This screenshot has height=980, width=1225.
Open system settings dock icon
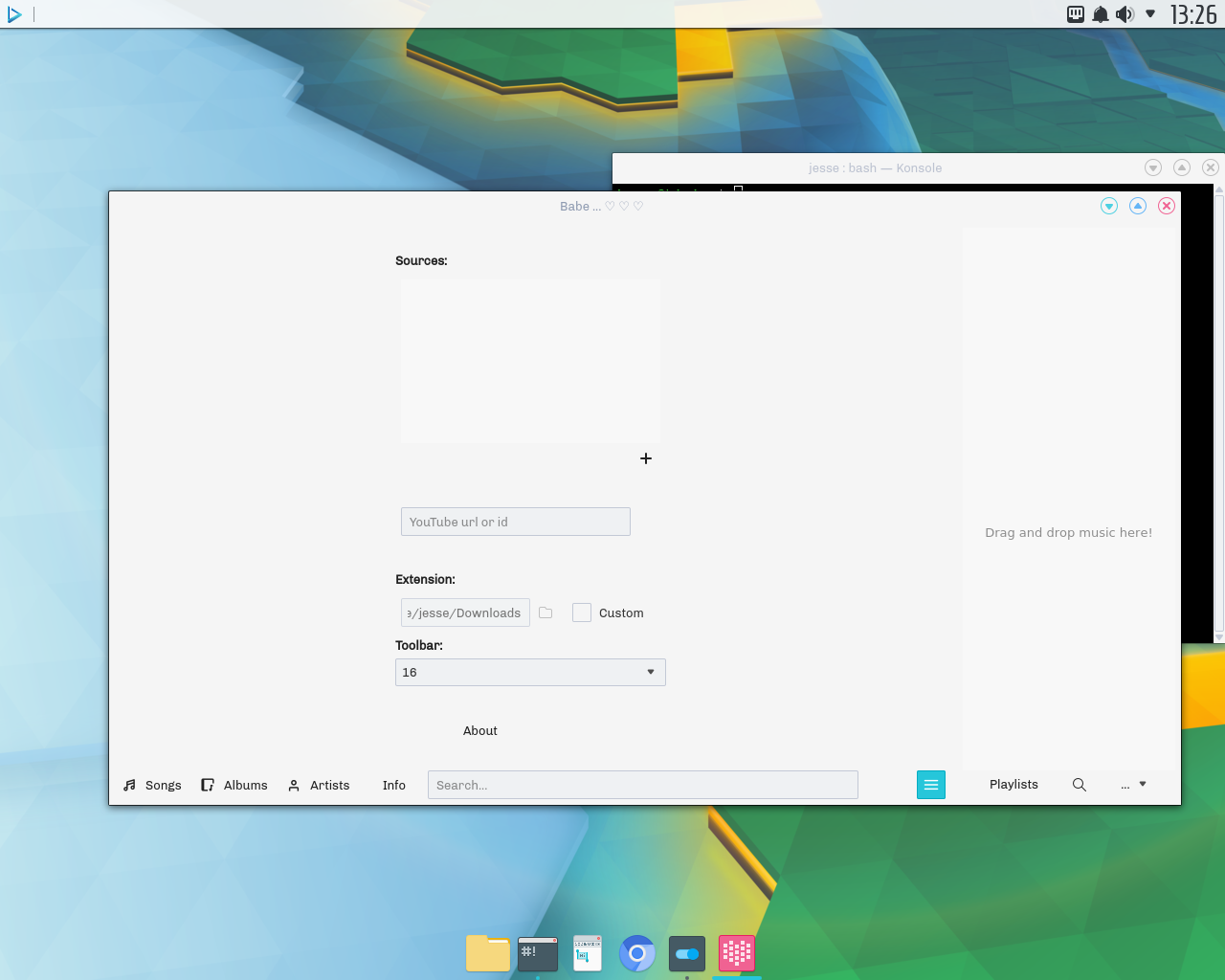tap(687, 953)
